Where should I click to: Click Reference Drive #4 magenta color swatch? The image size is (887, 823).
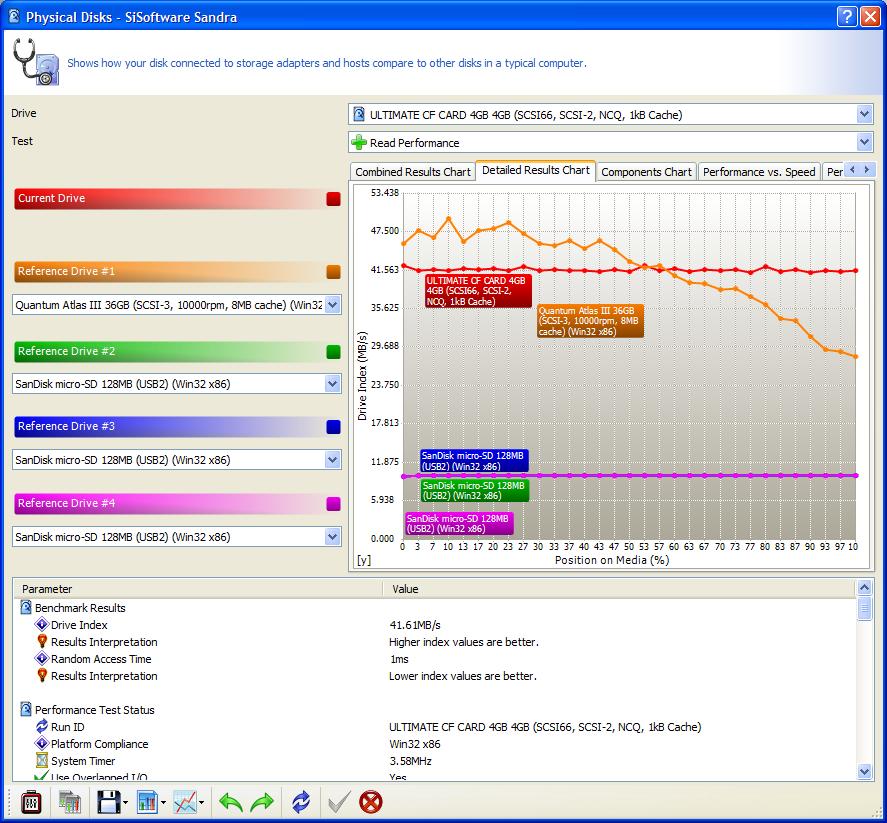point(333,504)
